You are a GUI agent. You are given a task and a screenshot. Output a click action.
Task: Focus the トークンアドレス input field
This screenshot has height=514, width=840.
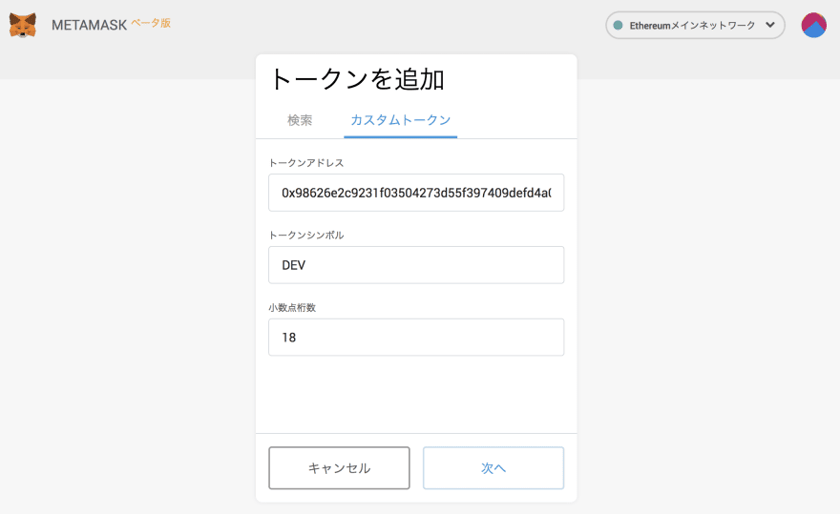[x=416, y=192]
